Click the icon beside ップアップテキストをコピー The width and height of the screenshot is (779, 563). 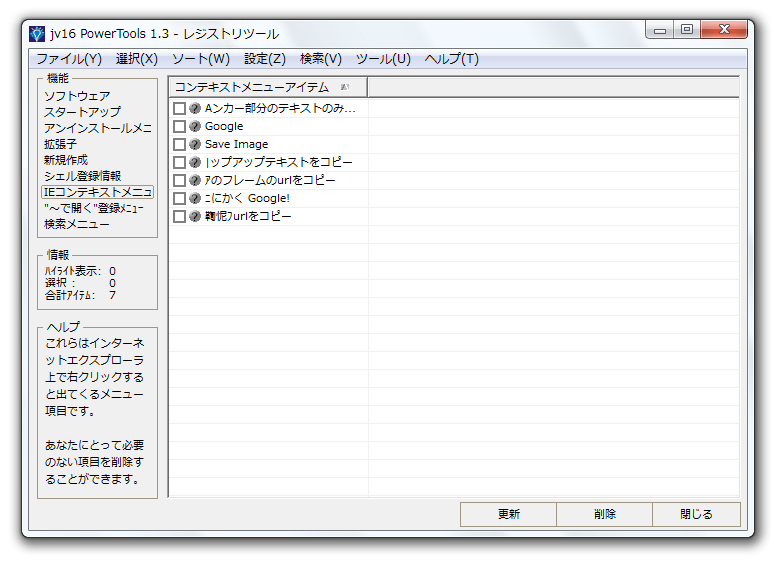coord(195,162)
